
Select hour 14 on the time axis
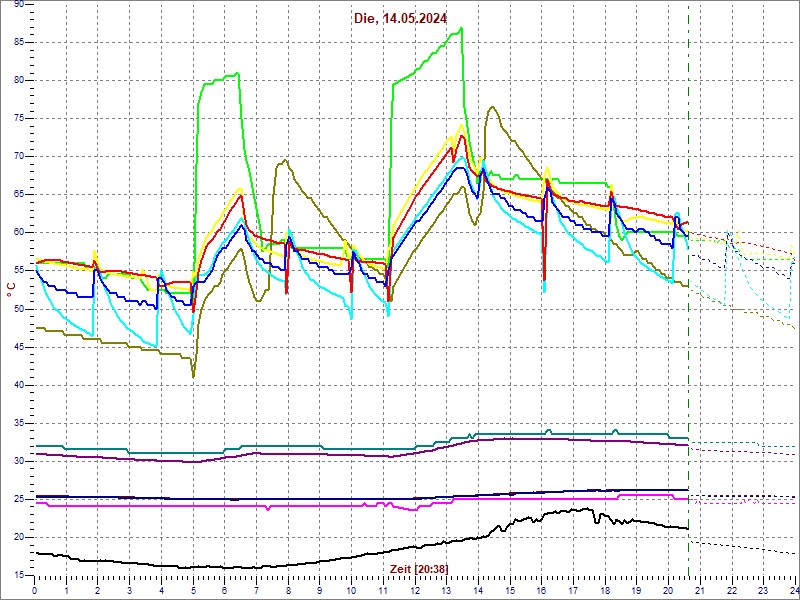click(x=479, y=590)
